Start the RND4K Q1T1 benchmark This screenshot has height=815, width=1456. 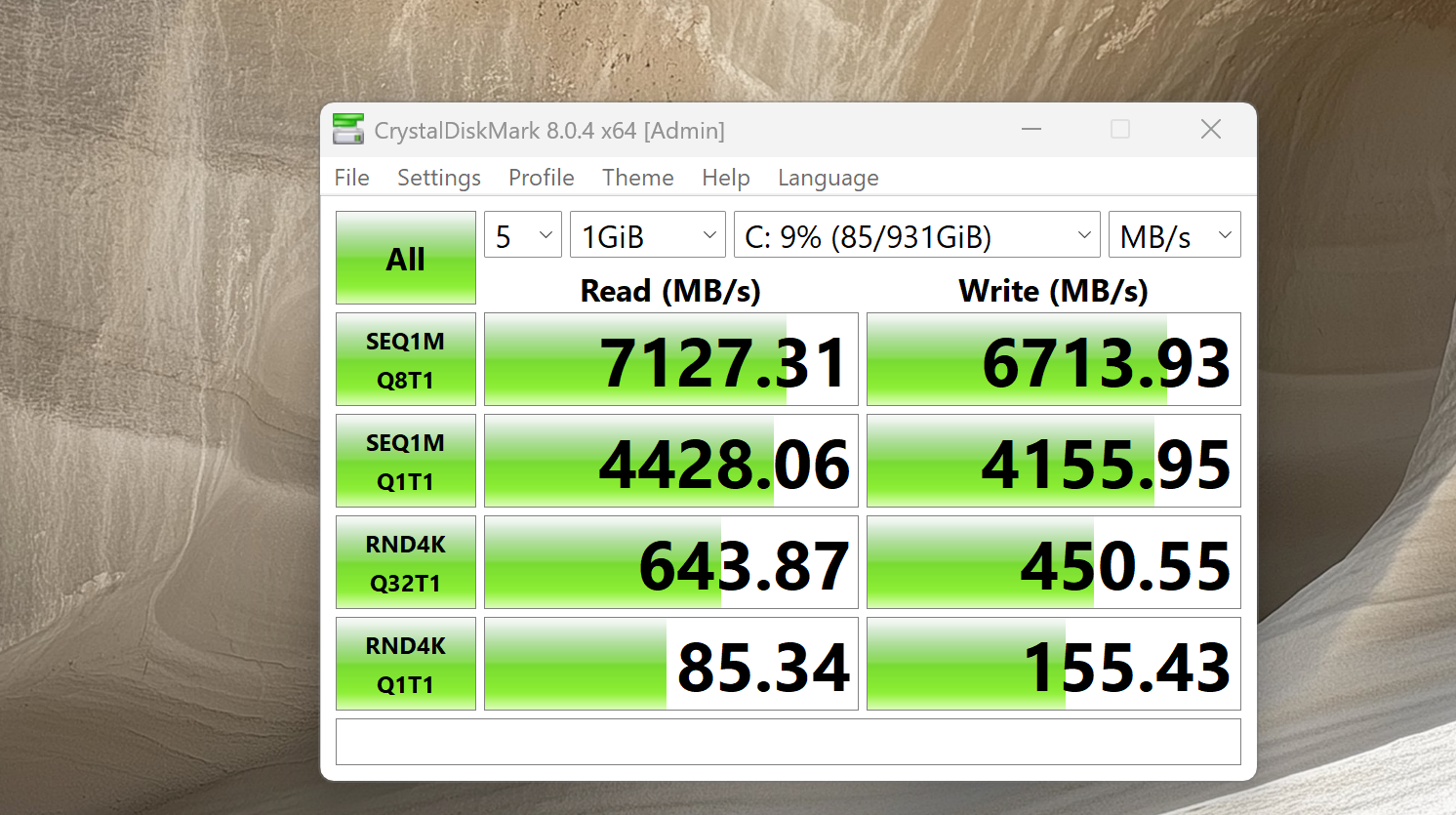point(406,664)
